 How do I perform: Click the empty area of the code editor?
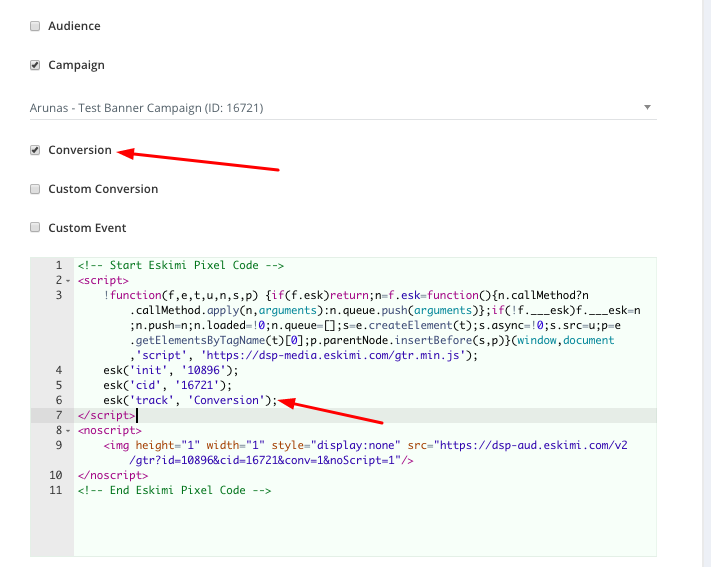click(x=365, y=526)
